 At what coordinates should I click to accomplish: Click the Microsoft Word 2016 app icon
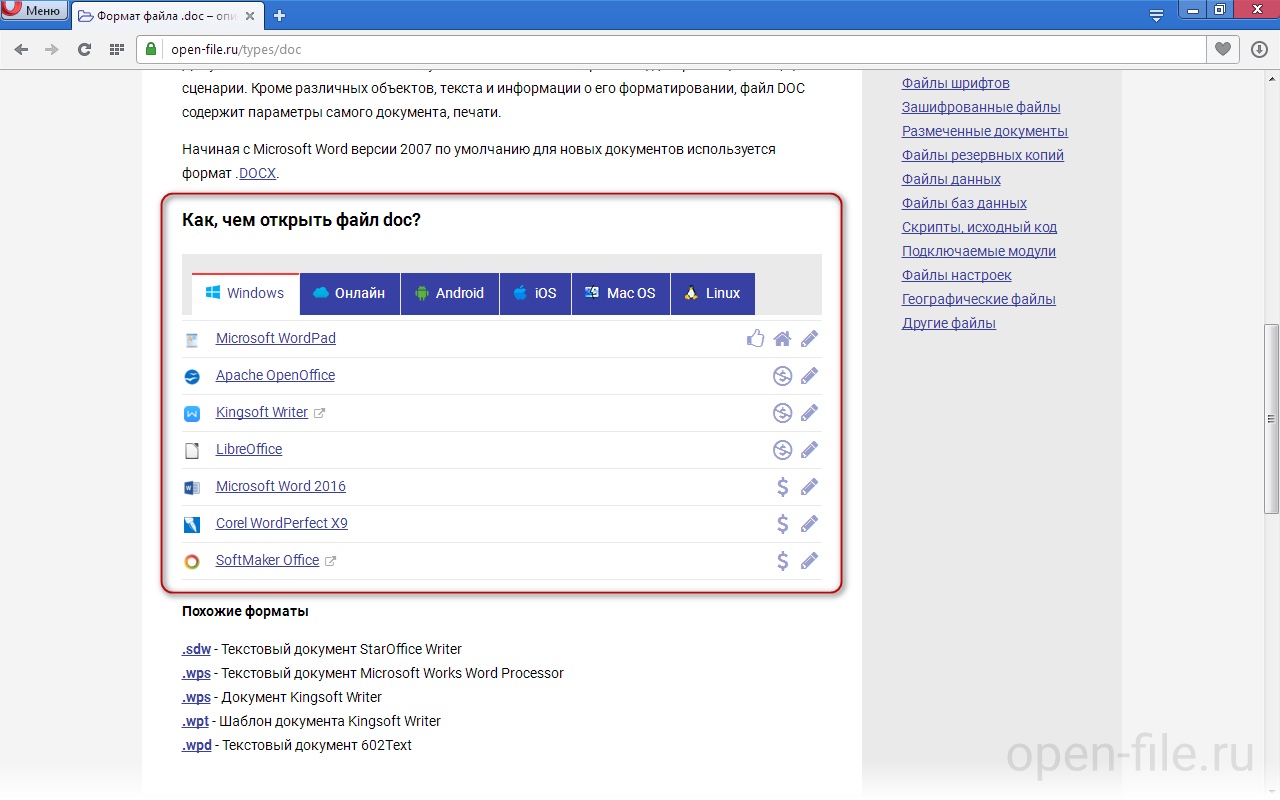coord(192,488)
